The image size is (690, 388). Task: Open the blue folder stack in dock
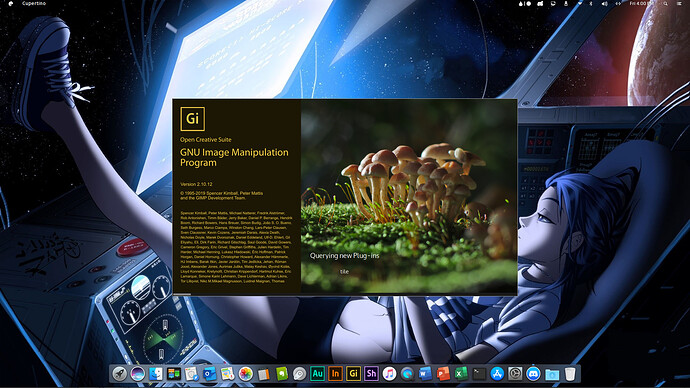point(552,374)
